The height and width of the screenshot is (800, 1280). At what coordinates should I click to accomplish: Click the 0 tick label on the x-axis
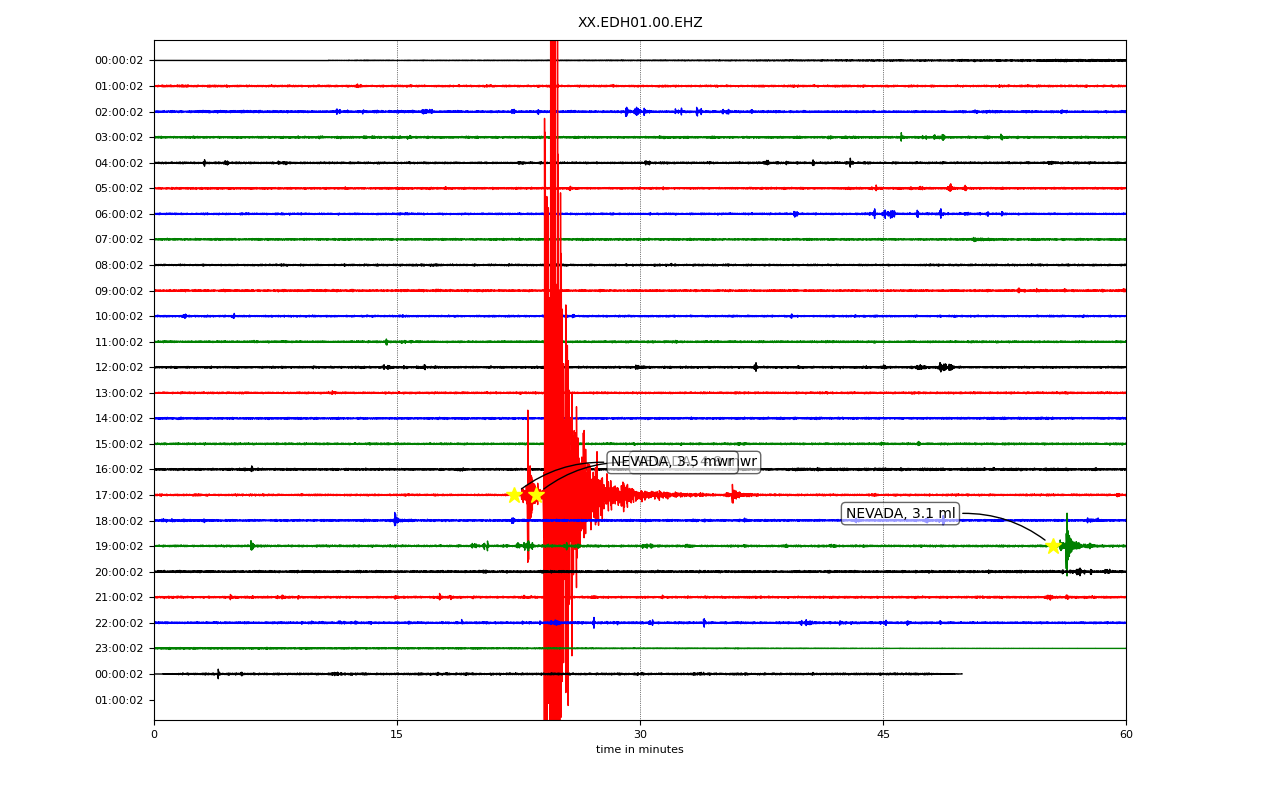(154, 735)
